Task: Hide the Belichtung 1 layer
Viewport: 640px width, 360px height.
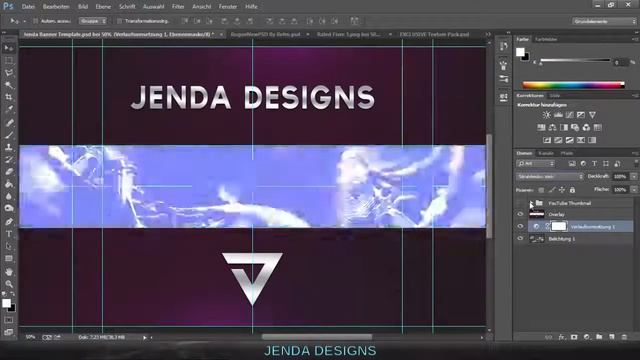Action: pos(520,239)
